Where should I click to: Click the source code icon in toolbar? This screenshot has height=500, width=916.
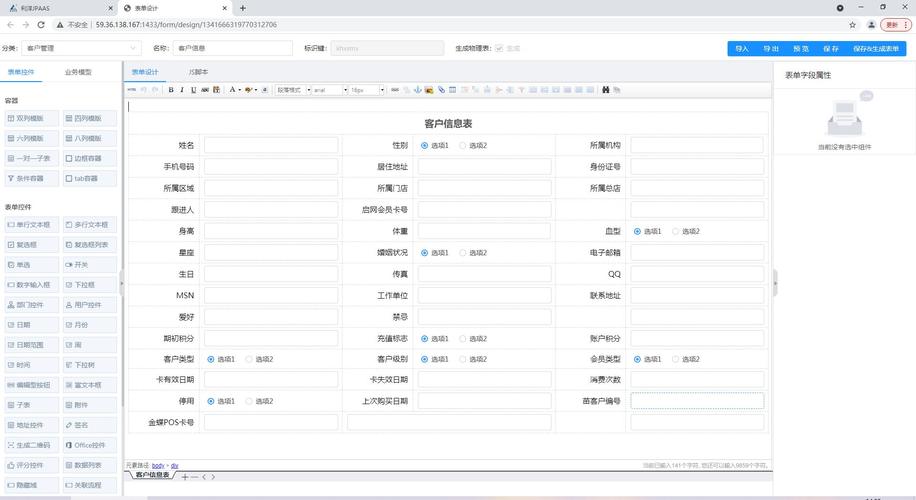tap(131, 89)
